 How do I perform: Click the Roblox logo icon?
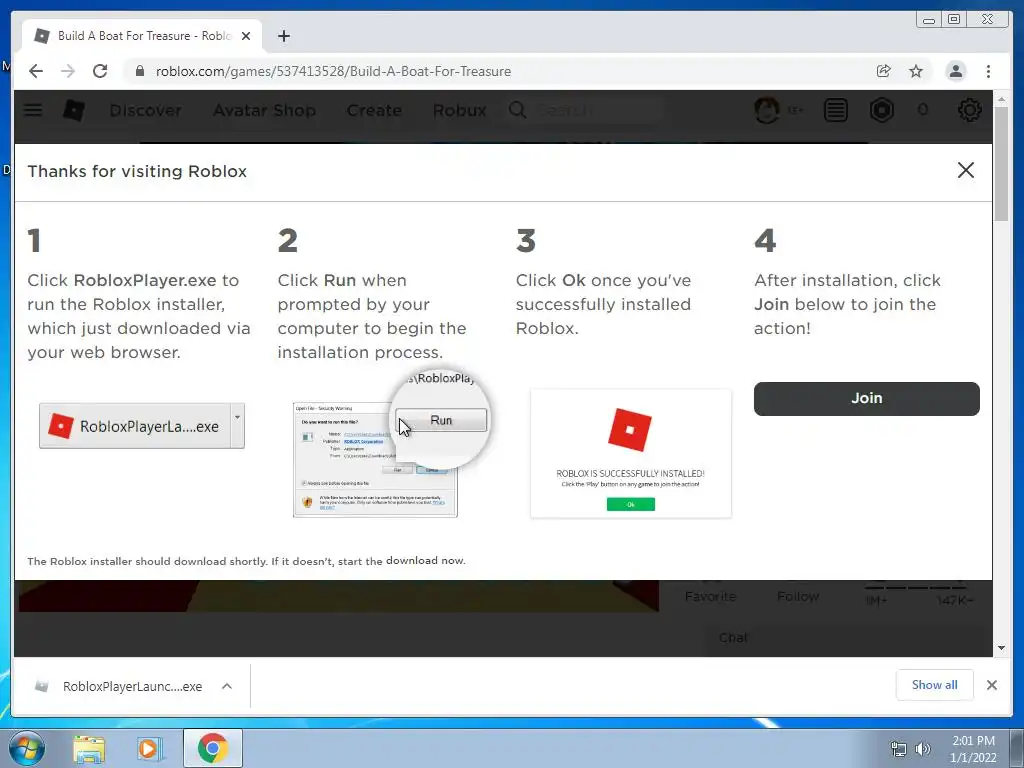click(x=74, y=110)
